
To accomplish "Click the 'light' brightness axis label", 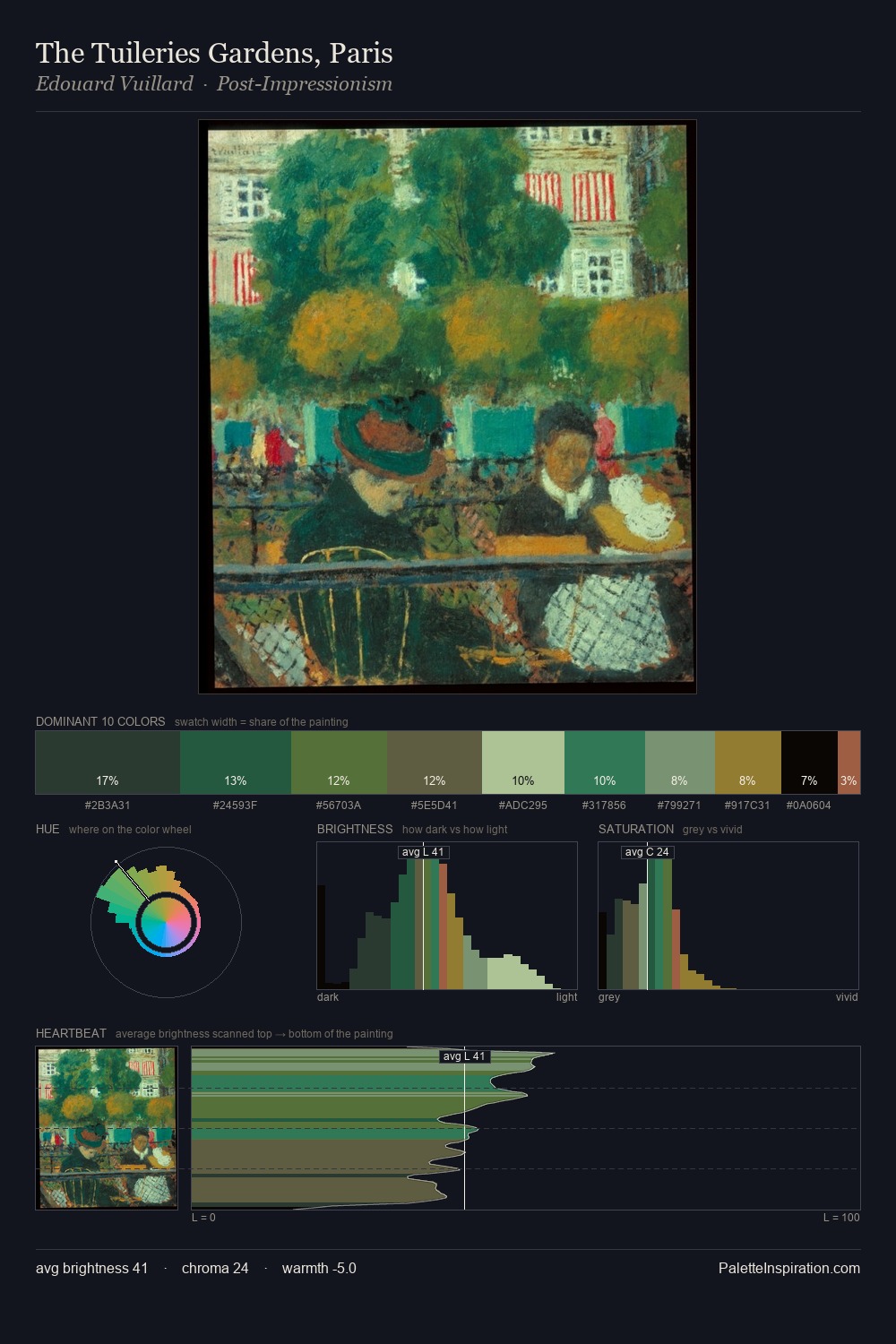I will click(x=566, y=997).
